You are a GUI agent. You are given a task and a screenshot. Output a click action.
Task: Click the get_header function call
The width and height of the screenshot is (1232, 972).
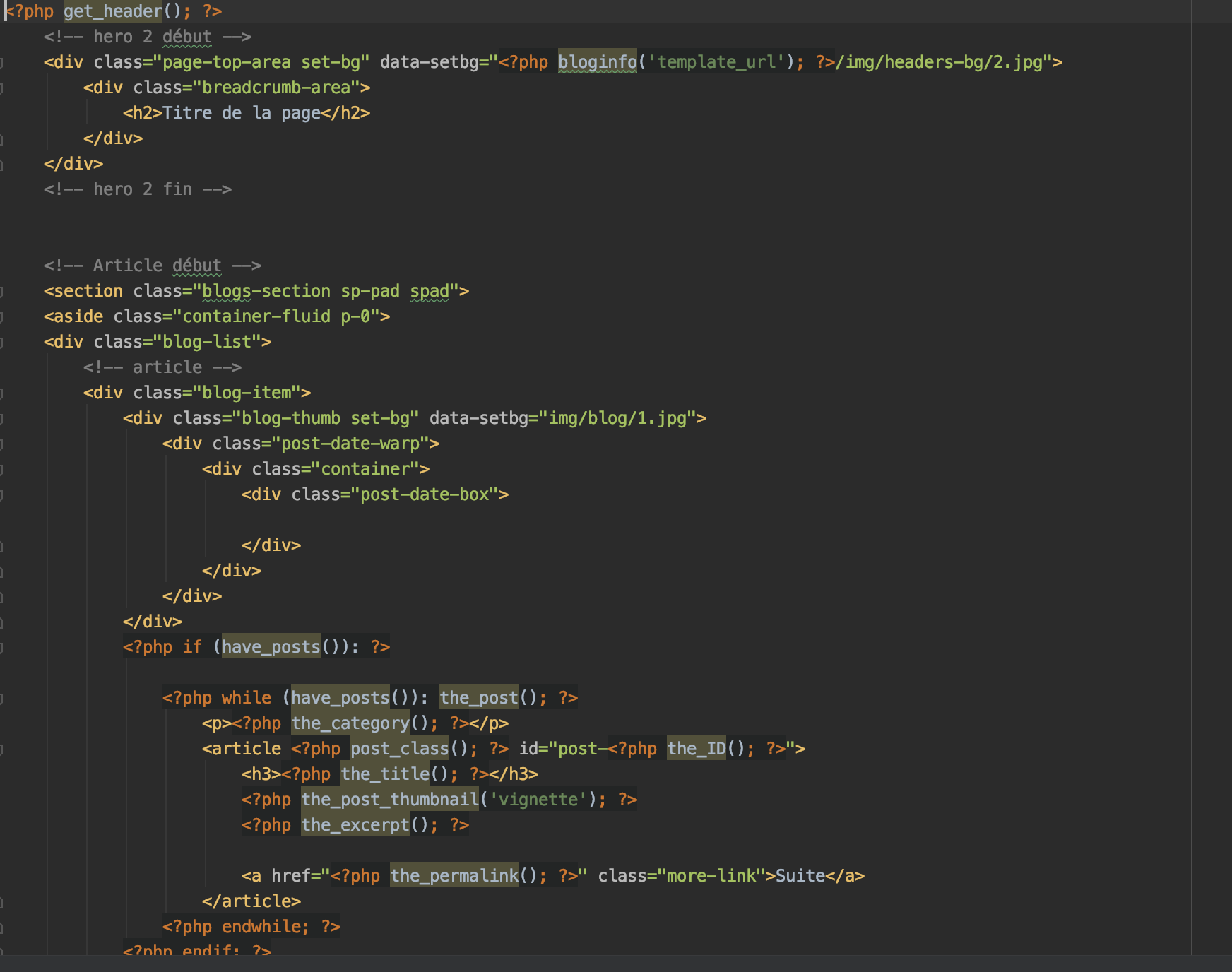pyautogui.click(x=112, y=11)
